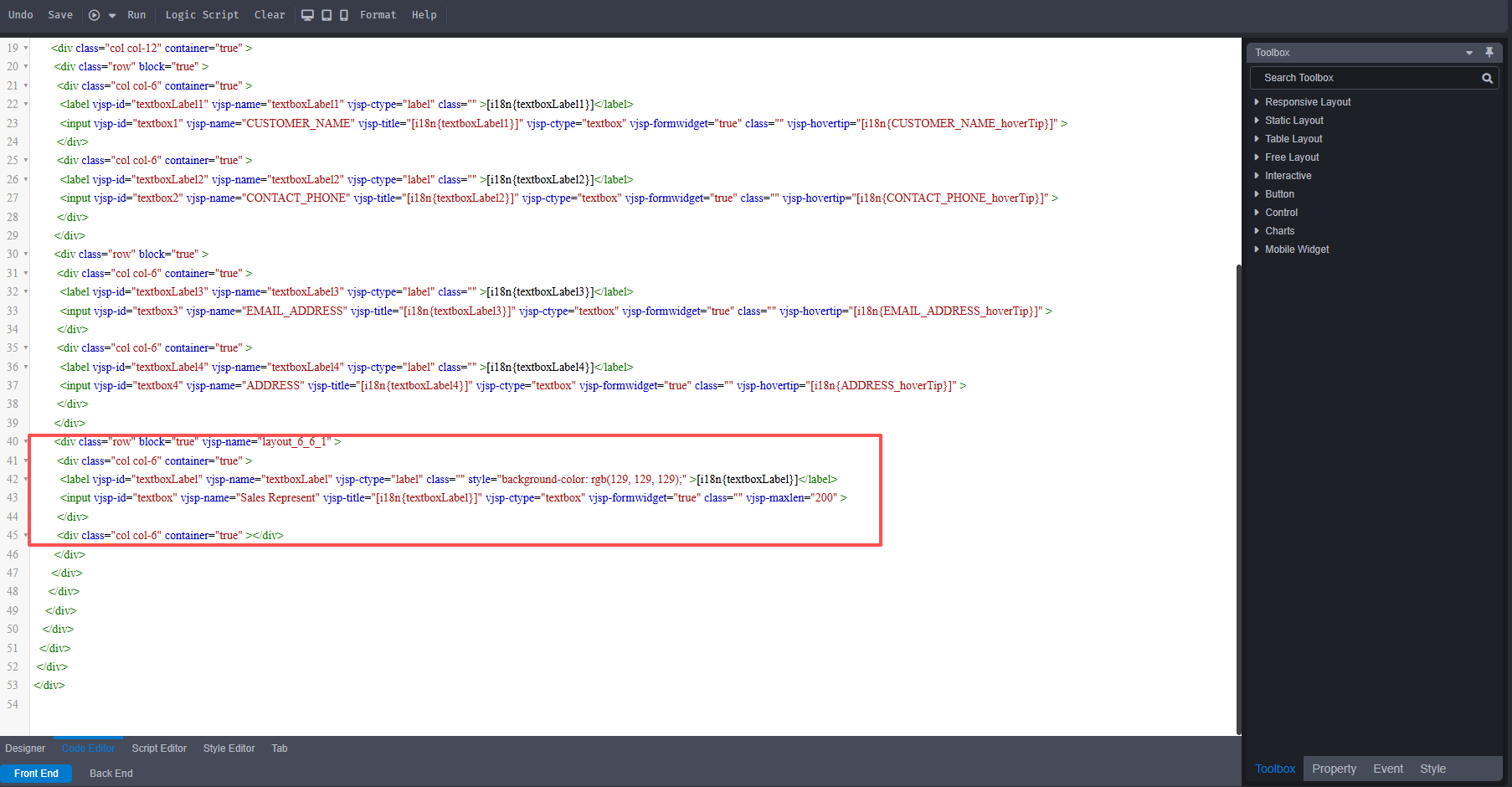Switch to mobile phone preview icon
1512x787 pixels.
344,15
